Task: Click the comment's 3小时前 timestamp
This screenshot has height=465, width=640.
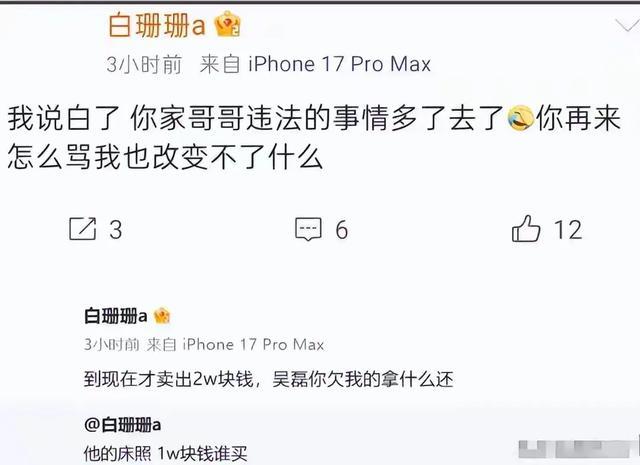Action: coord(111,345)
